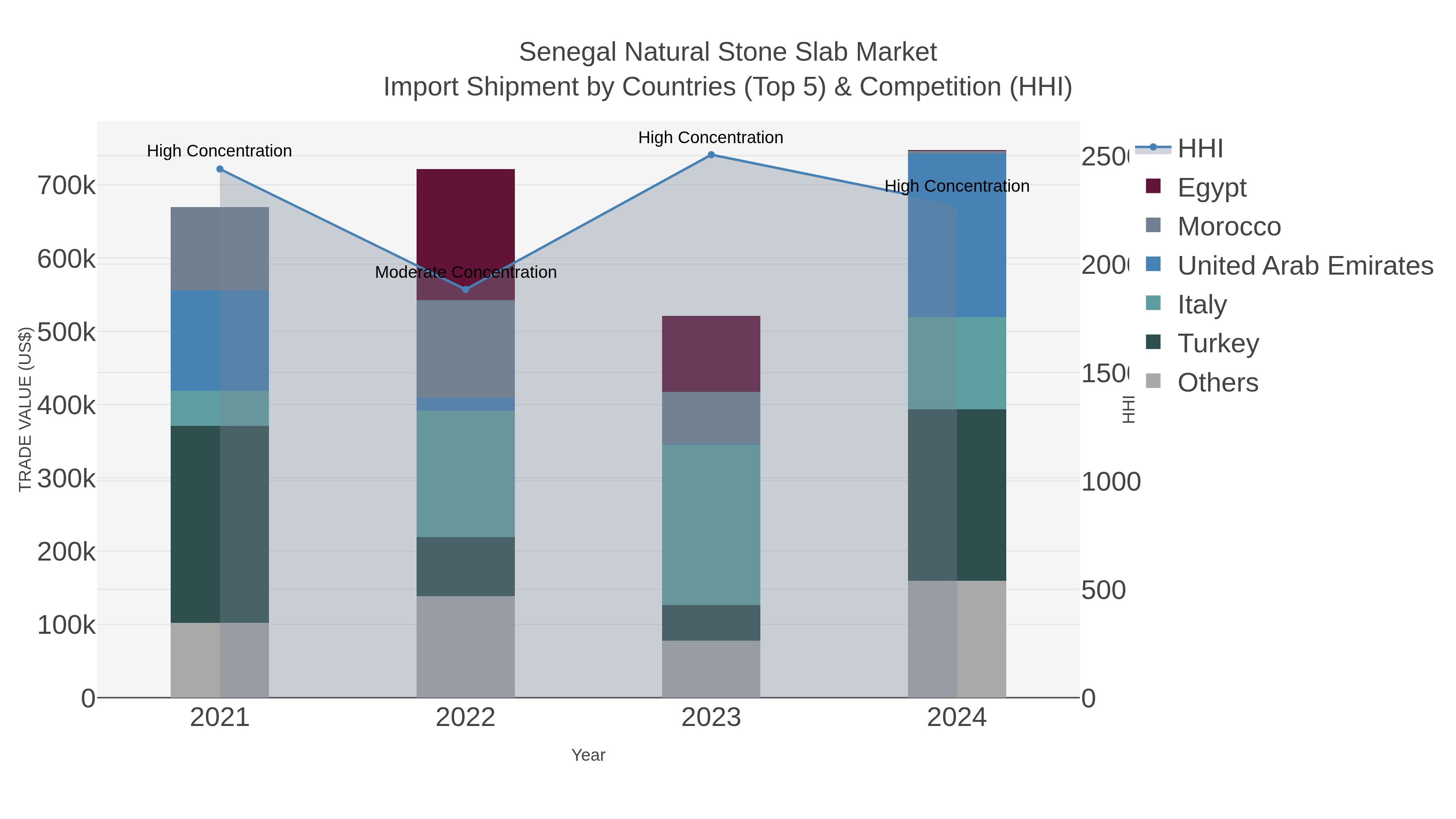The height and width of the screenshot is (819, 1456).
Task: Click High Concentration label above 2023
Action: coord(711,138)
